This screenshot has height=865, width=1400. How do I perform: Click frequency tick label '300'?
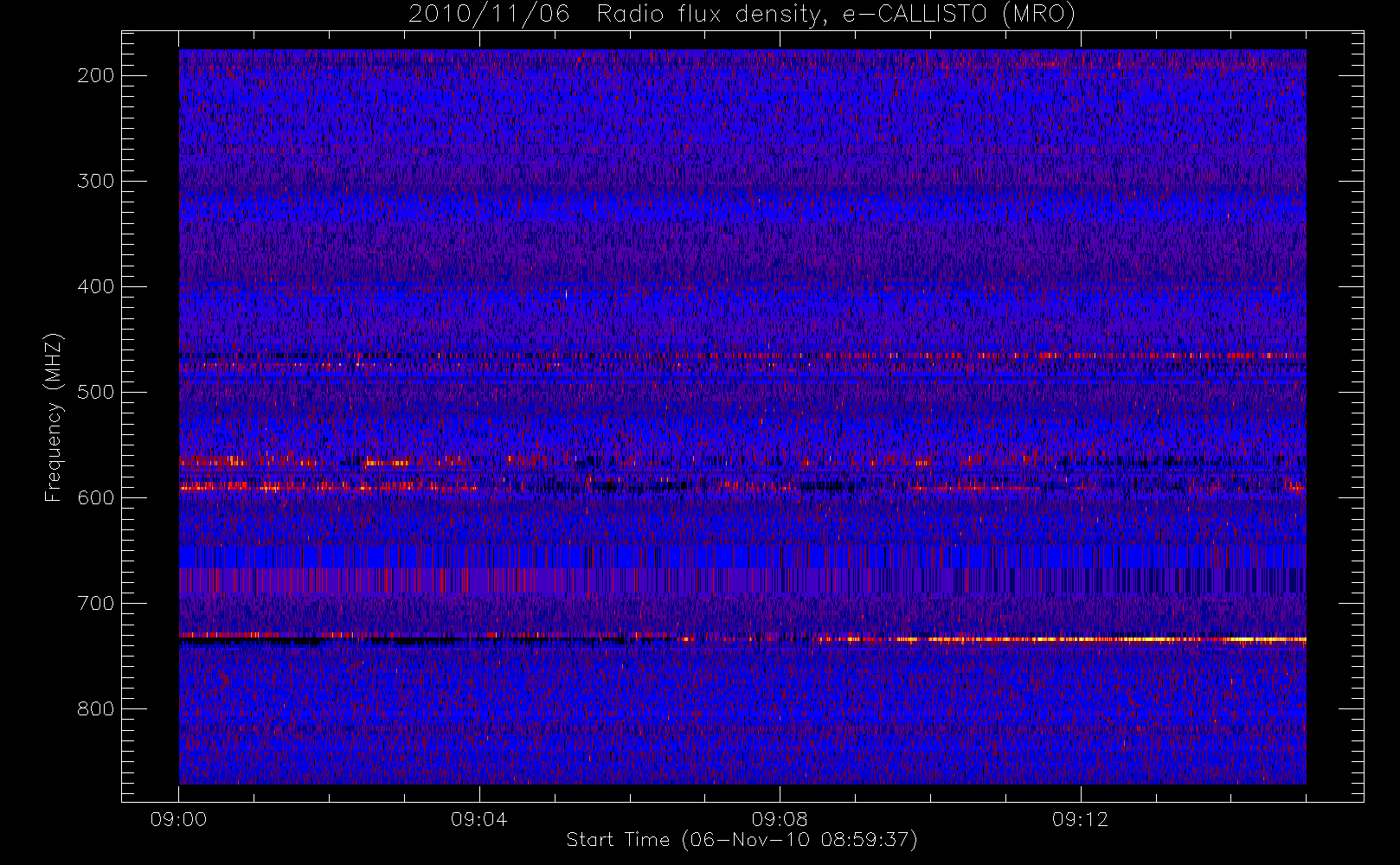coord(96,181)
